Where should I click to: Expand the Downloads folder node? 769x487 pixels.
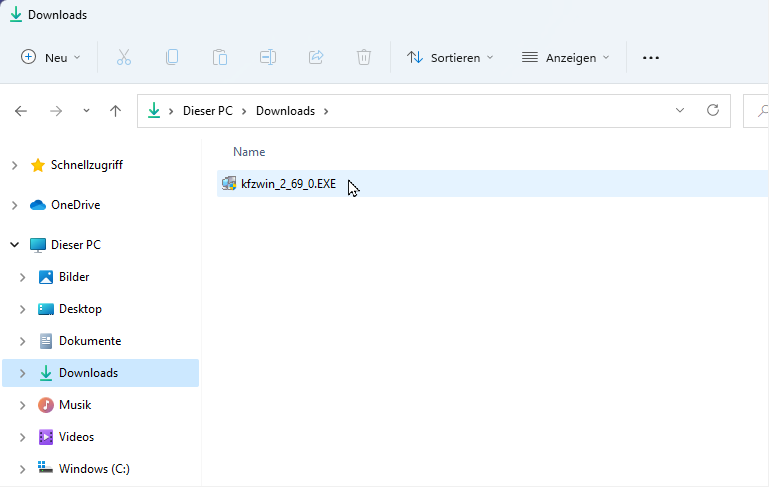click(23, 373)
